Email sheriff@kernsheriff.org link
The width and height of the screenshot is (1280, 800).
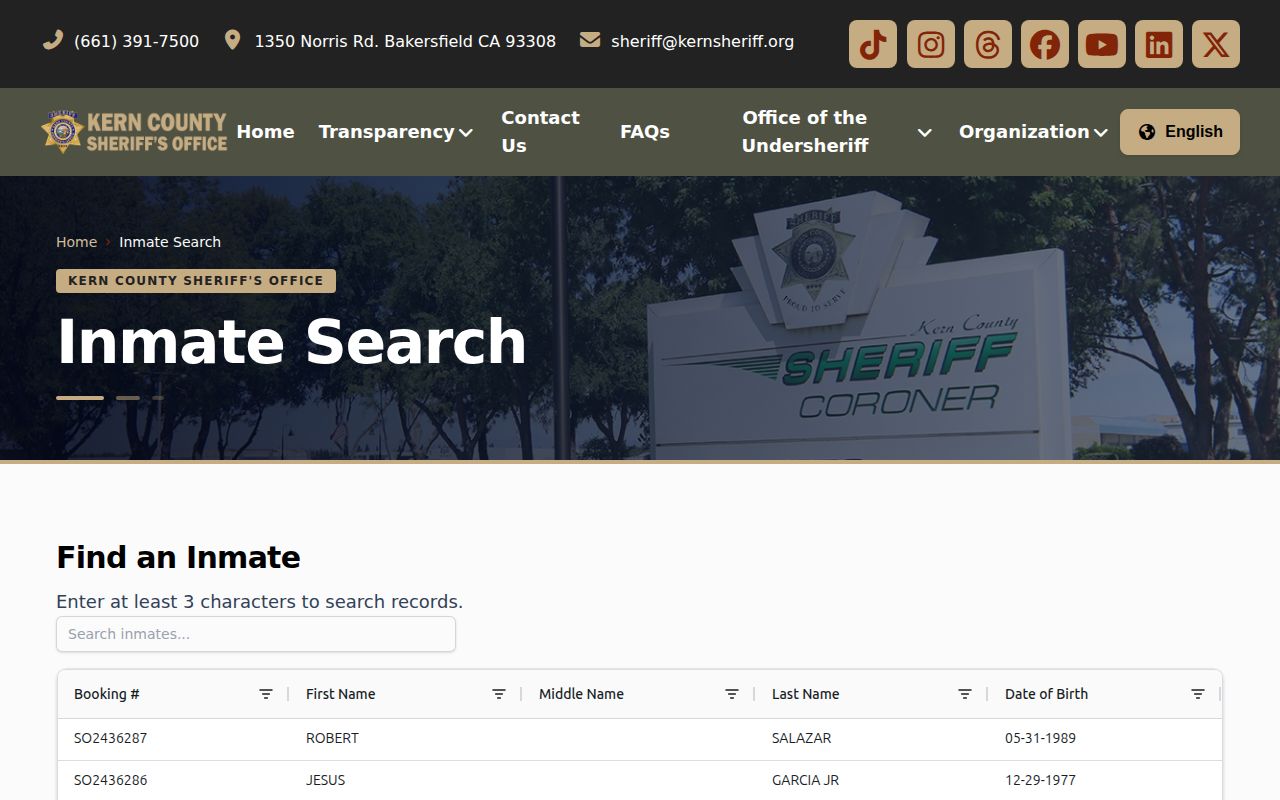point(687,41)
